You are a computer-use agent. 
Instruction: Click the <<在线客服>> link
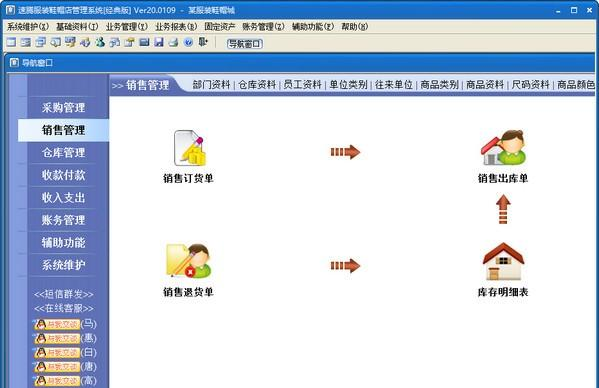(64, 308)
